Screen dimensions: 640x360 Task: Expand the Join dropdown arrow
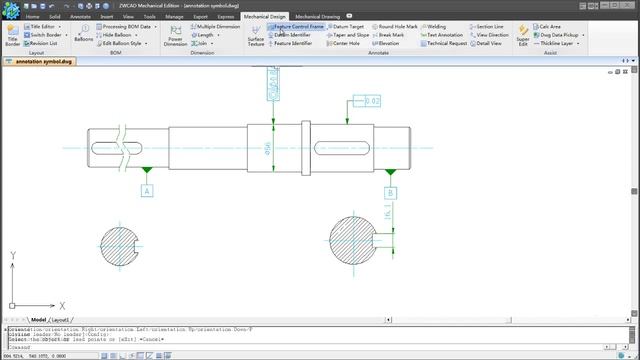coord(212,43)
